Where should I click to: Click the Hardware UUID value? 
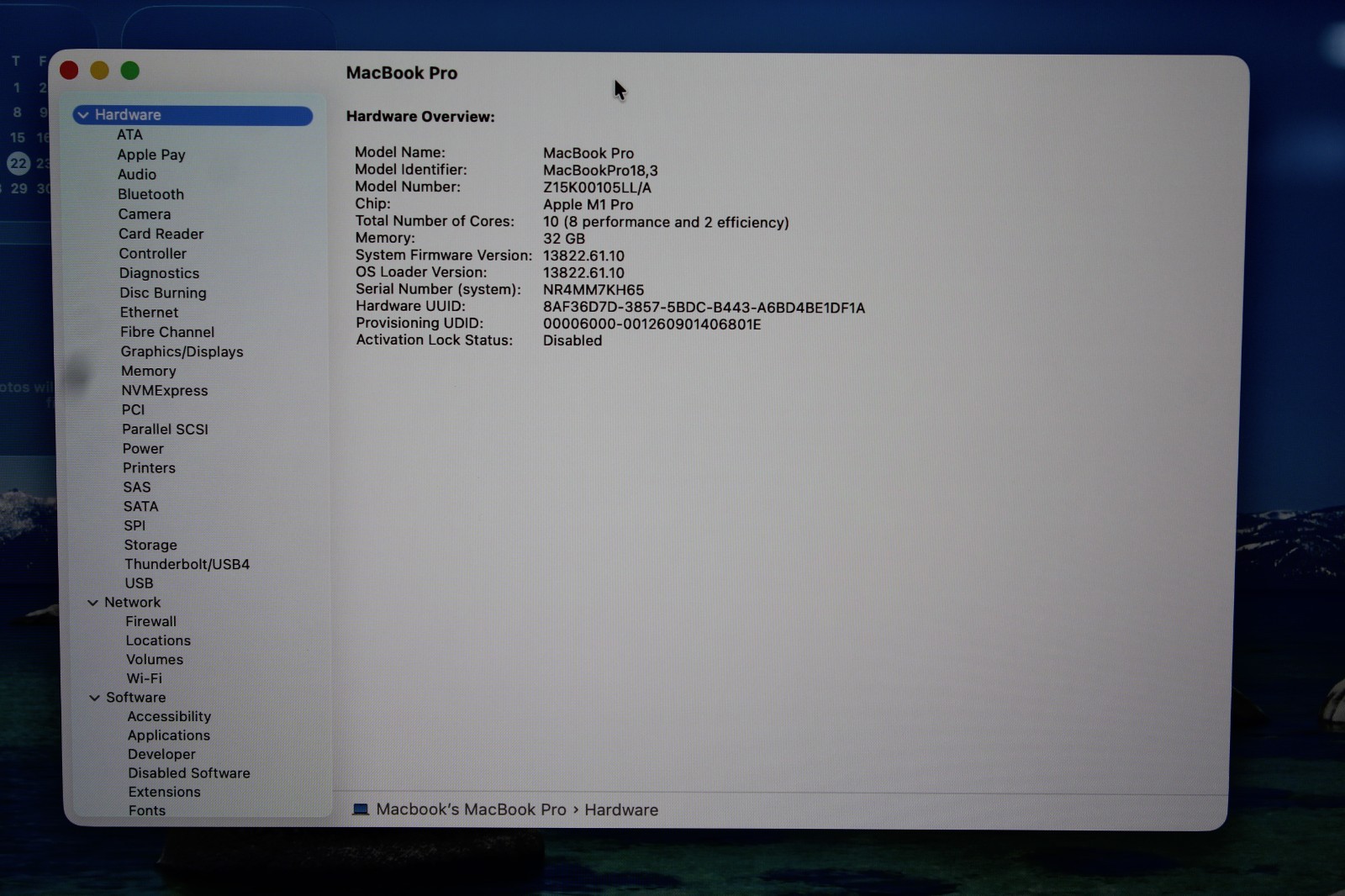click(x=704, y=308)
